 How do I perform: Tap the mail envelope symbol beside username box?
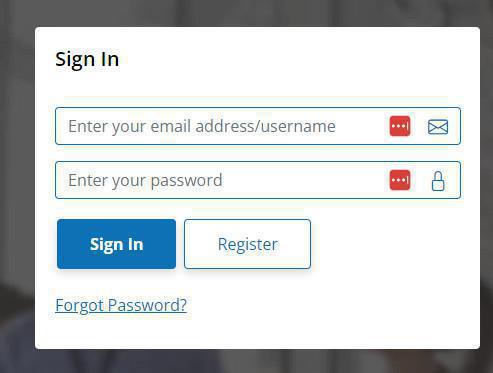[x=438, y=127]
